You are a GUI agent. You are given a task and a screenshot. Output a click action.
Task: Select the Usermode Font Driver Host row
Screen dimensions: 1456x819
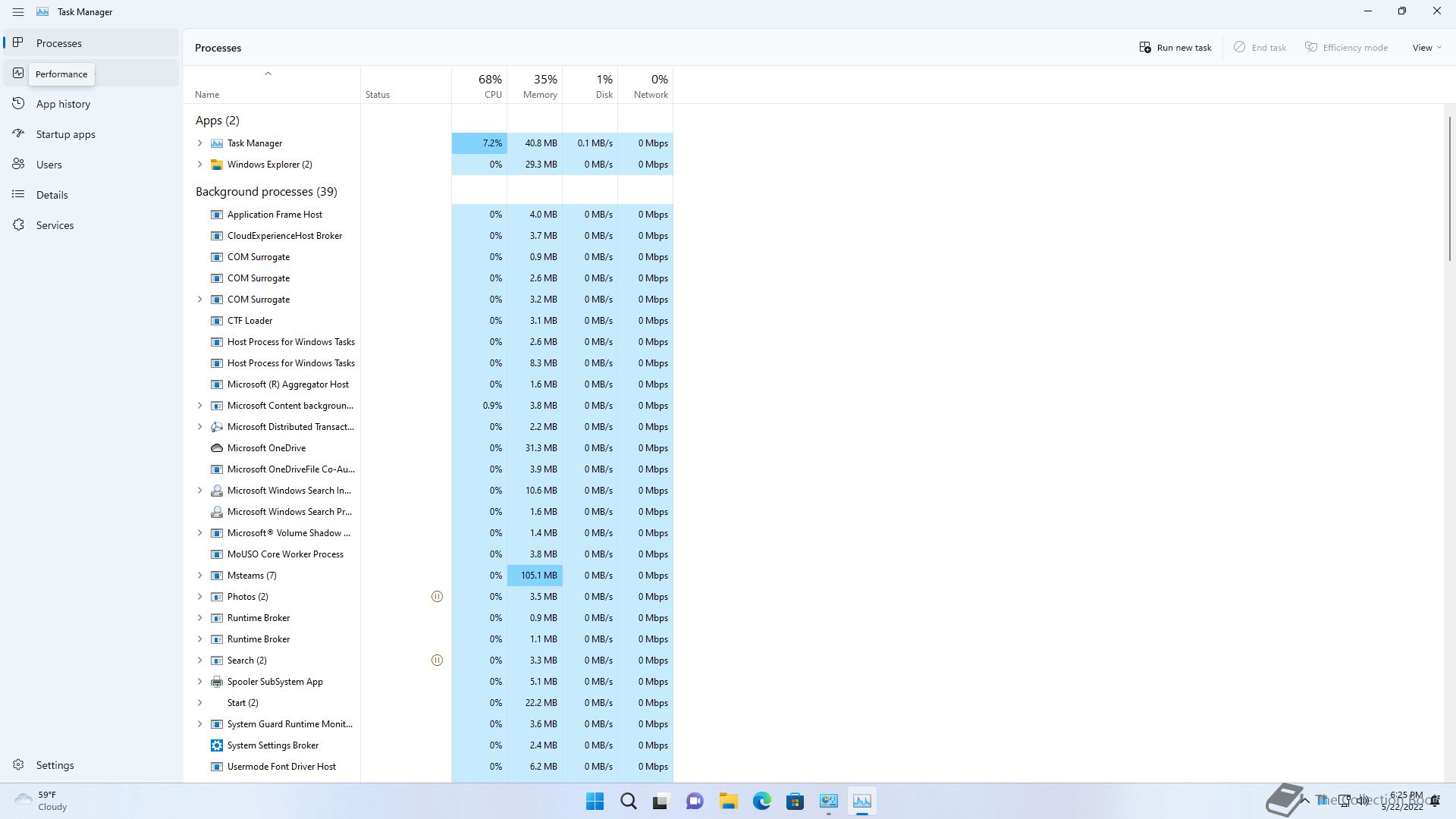(428, 767)
